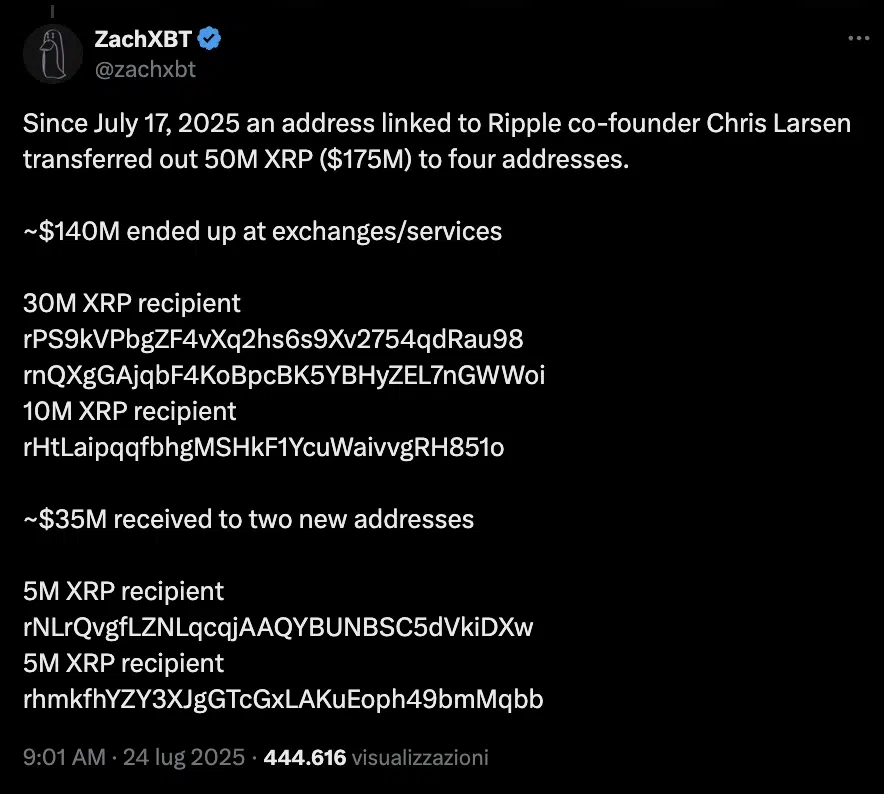884x794 pixels.
Task: Click ZachXBT's verified blue checkmark badge
Action: click(208, 38)
